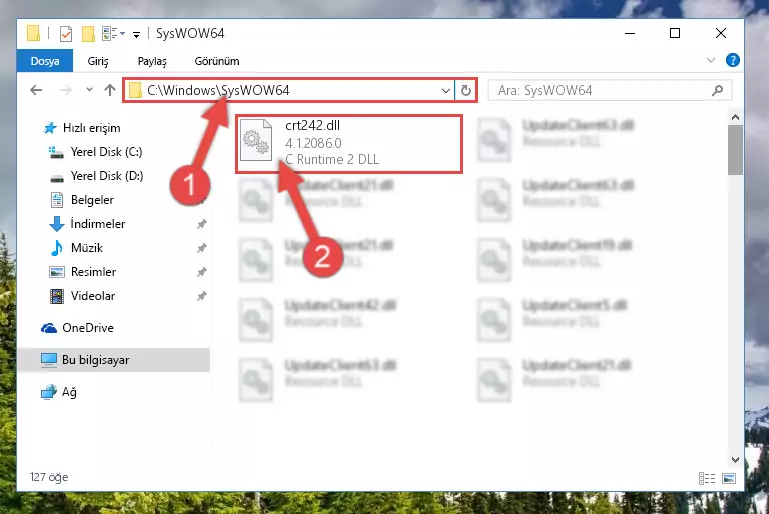The image size is (769, 514).
Task: Minimize the SysWOW64 window
Action: click(x=630, y=33)
